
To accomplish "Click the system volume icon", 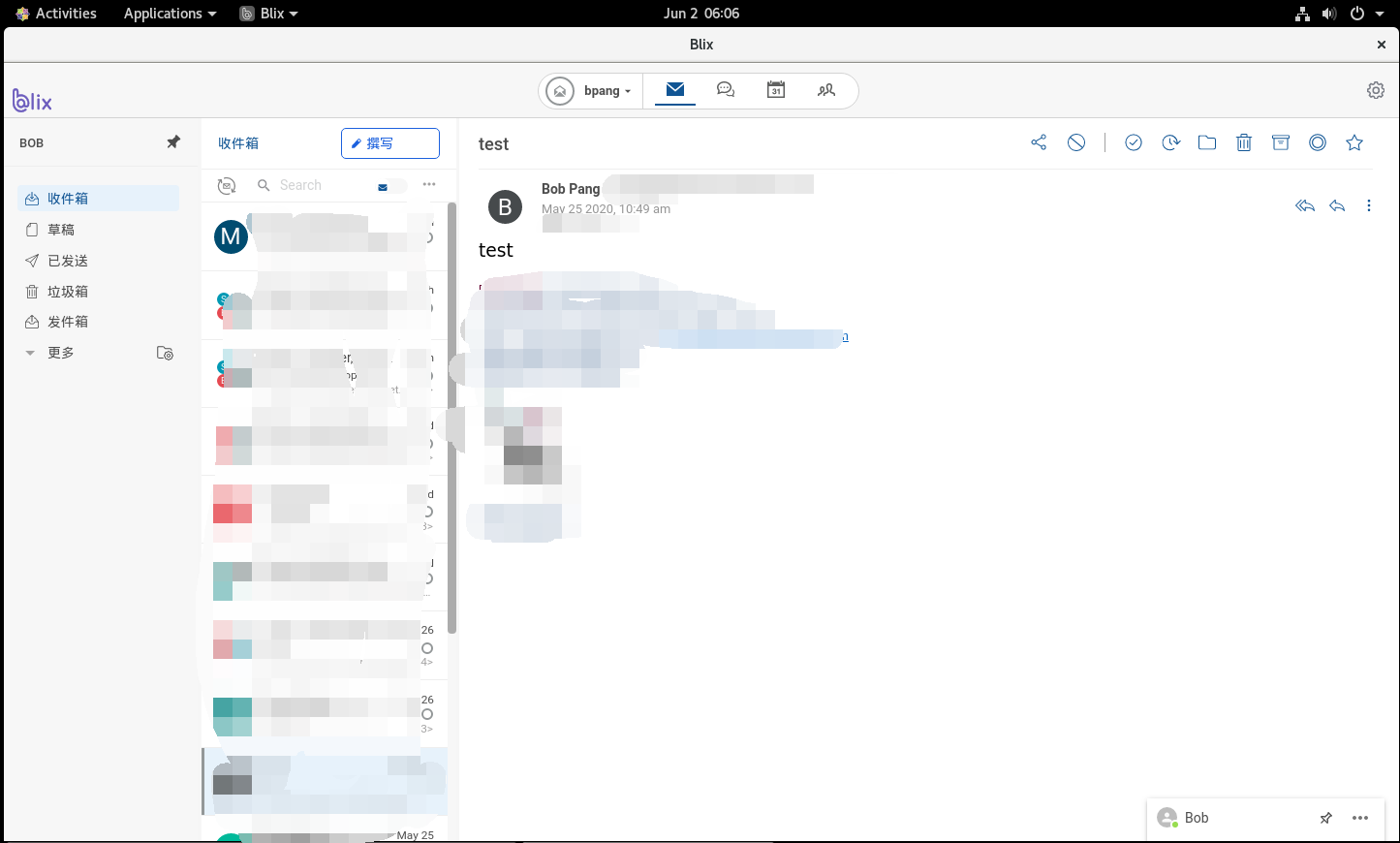I will (1329, 14).
